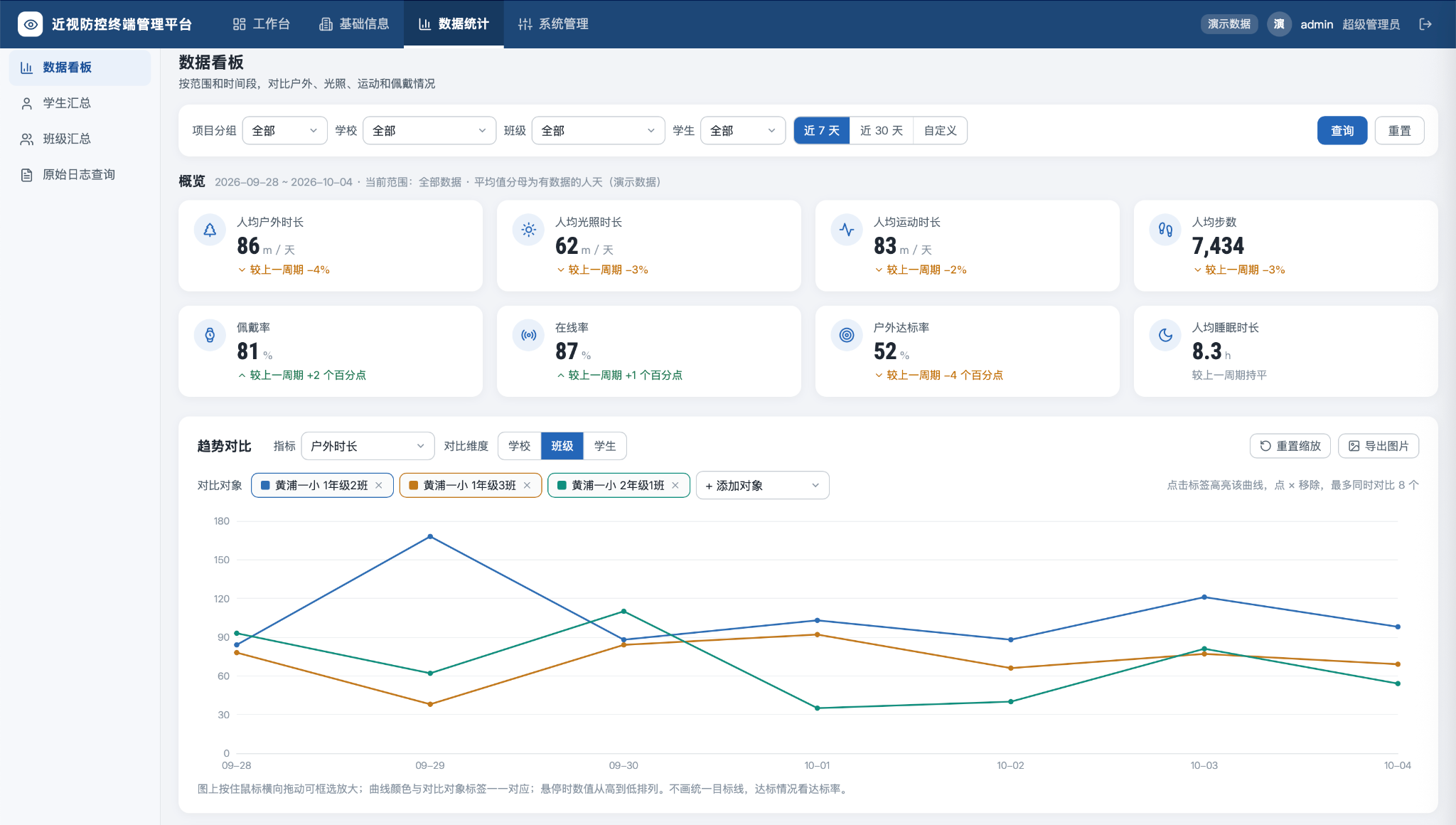Click the footprints icon on 人均步数 card
The width and height of the screenshot is (1456, 825).
pyautogui.click(x=1165, y=230)
